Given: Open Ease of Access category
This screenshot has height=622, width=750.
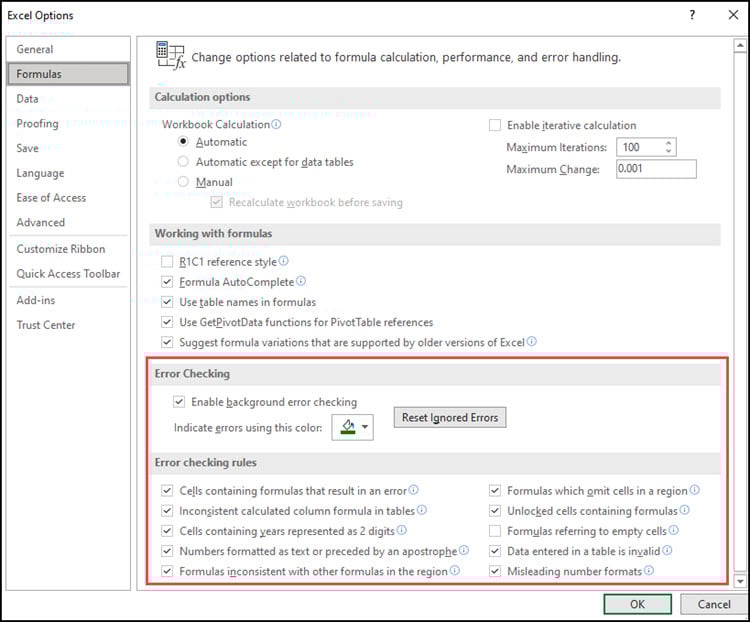Looking at the screenshot, I should tap(68, 198).
